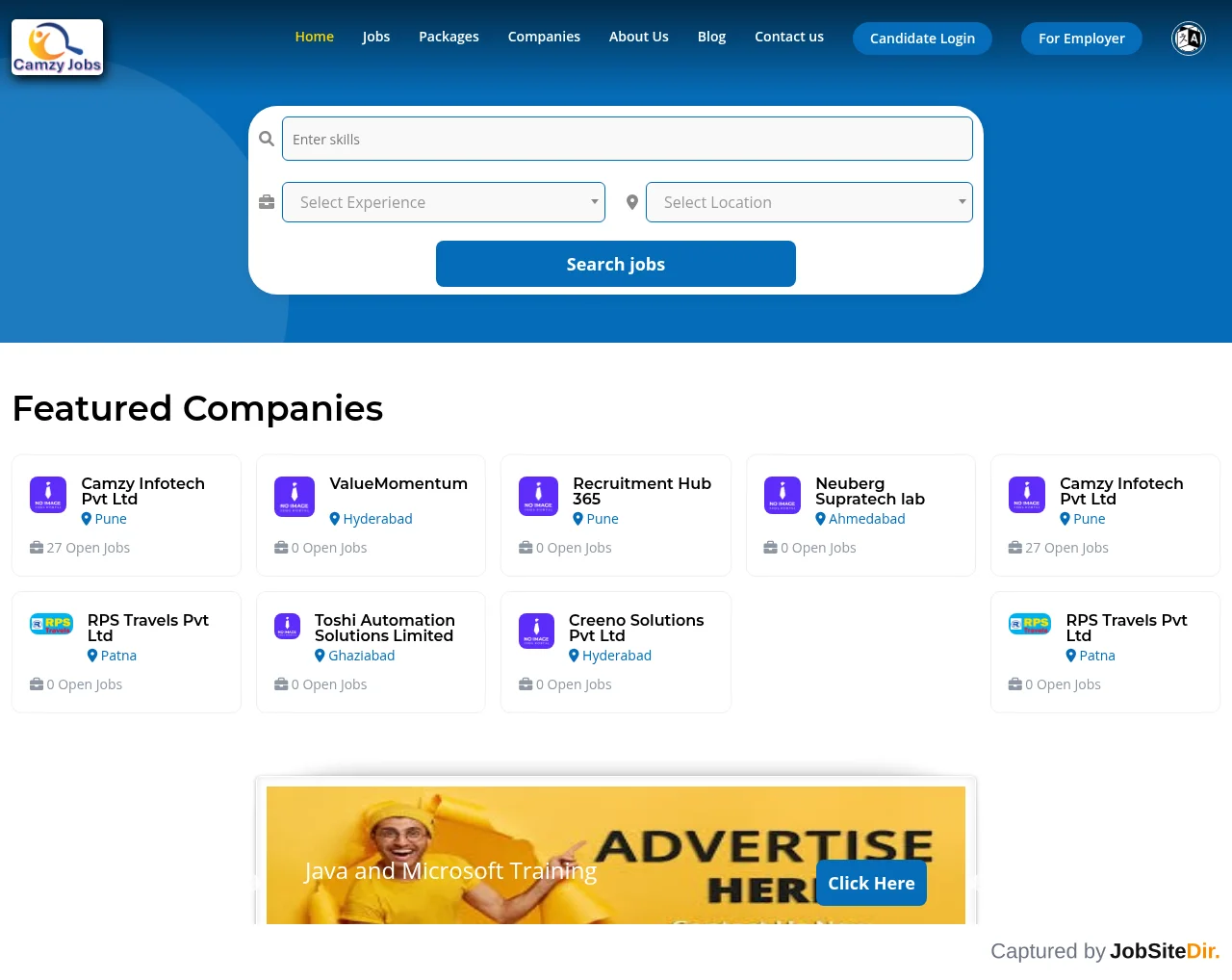
Task: Focus the Enter skills input field
Action: pos(628,139)
